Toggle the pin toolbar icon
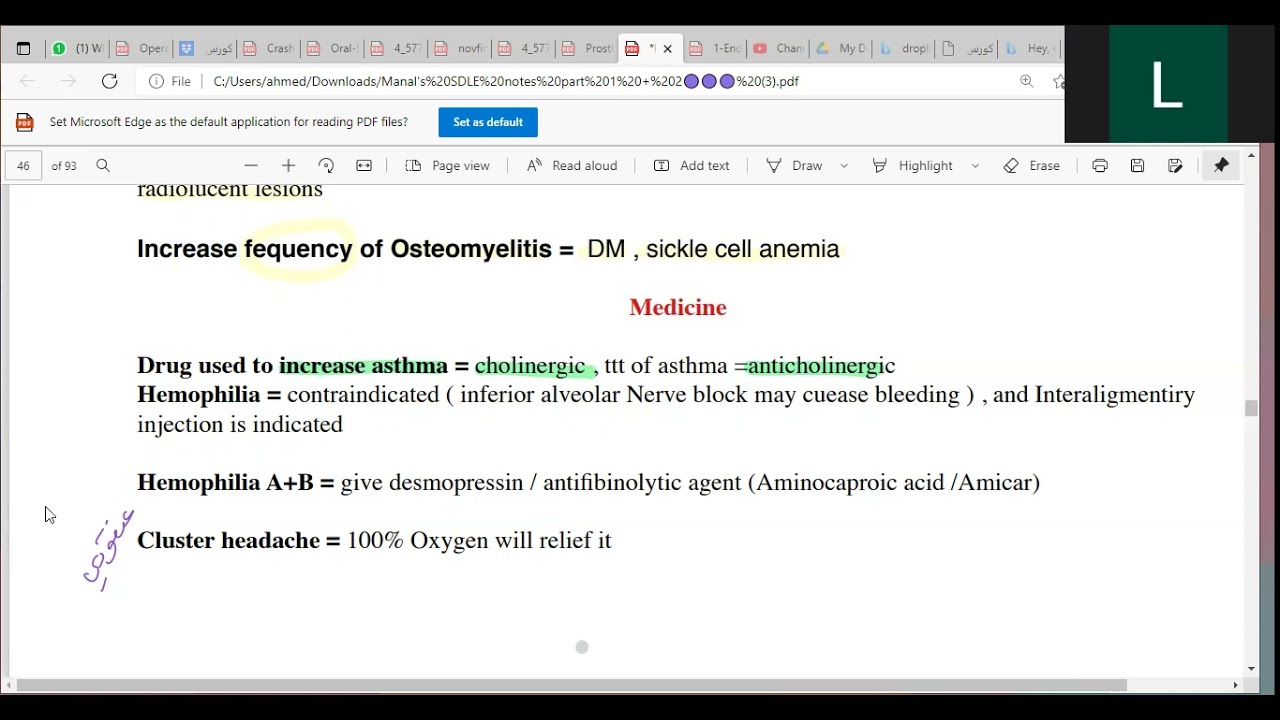 (1221, 166)
